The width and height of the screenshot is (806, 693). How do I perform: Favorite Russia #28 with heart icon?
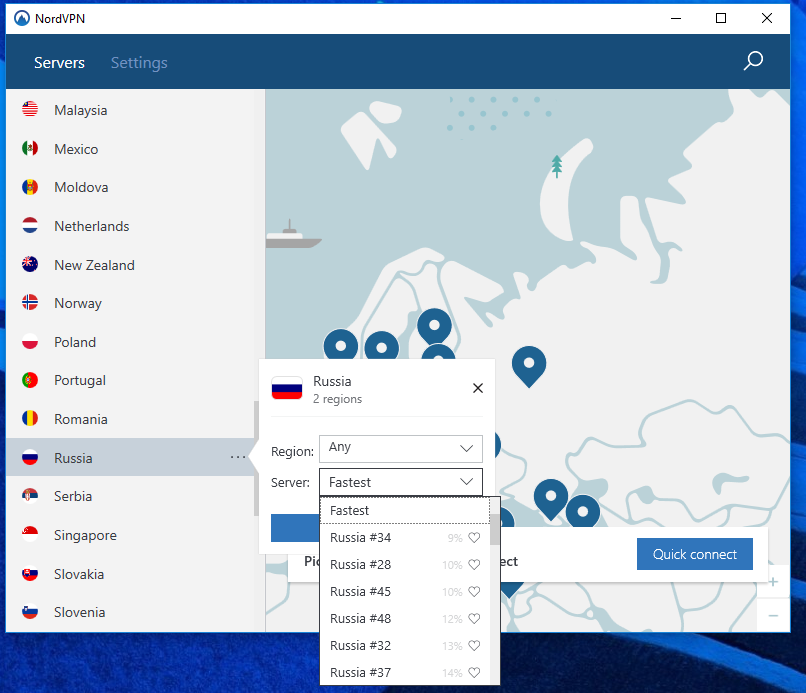(474, 564)
